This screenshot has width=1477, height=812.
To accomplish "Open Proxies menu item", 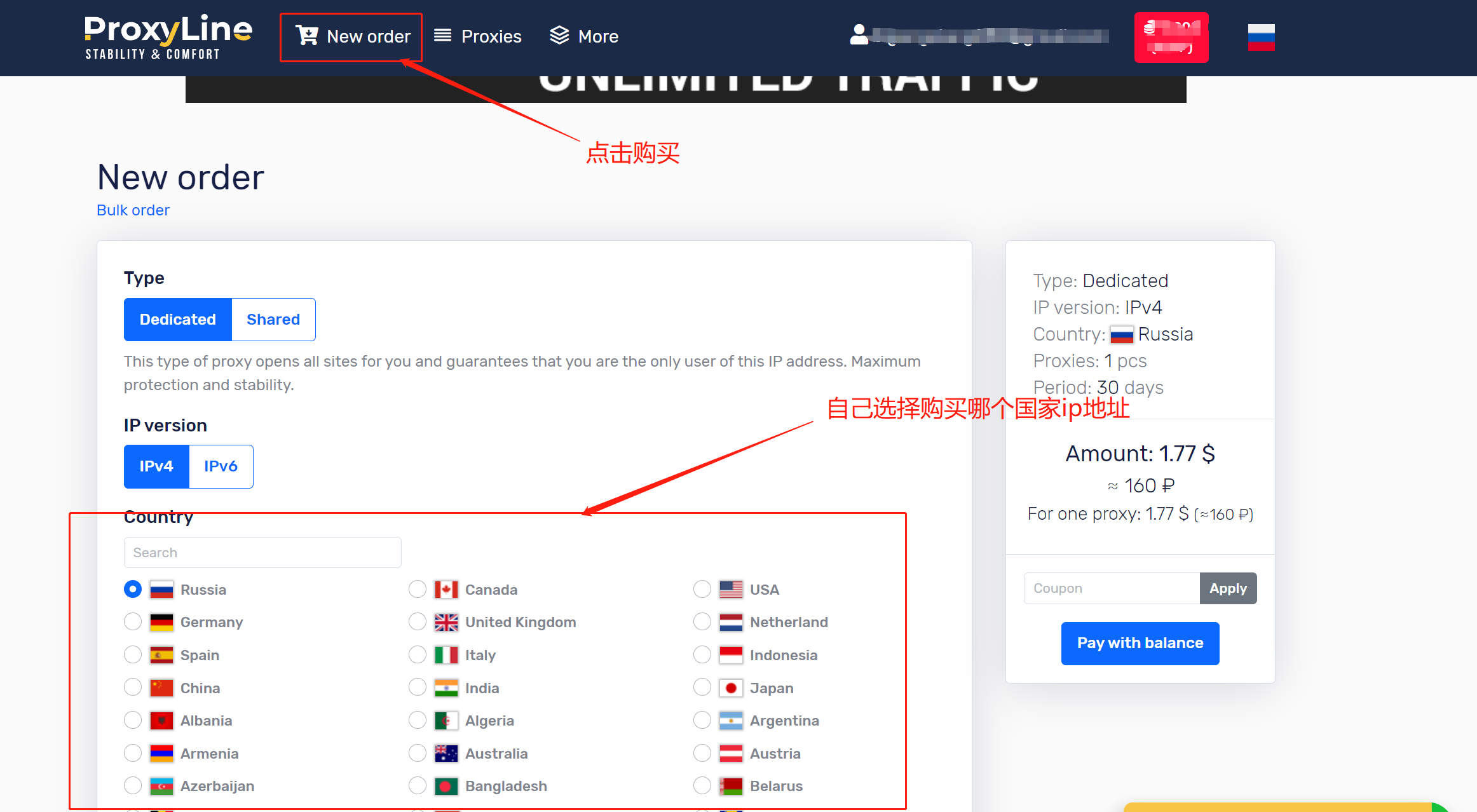I will pyautogui.click(x=478, y=36).
